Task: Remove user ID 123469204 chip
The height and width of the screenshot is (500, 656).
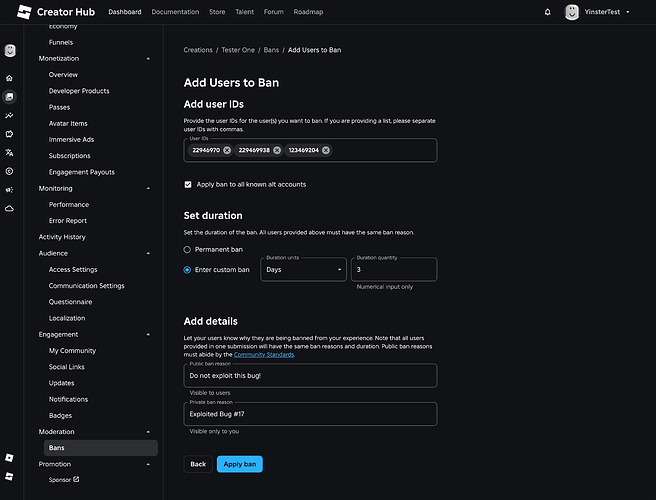Action: (326, 150)
